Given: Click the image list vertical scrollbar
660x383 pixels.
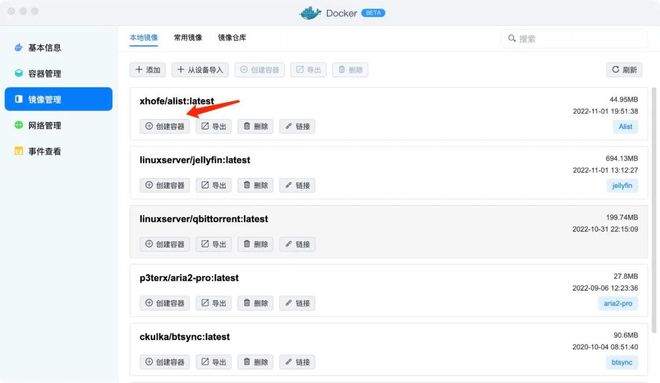Looking at the screenshot, I should (x=654, y=210).
